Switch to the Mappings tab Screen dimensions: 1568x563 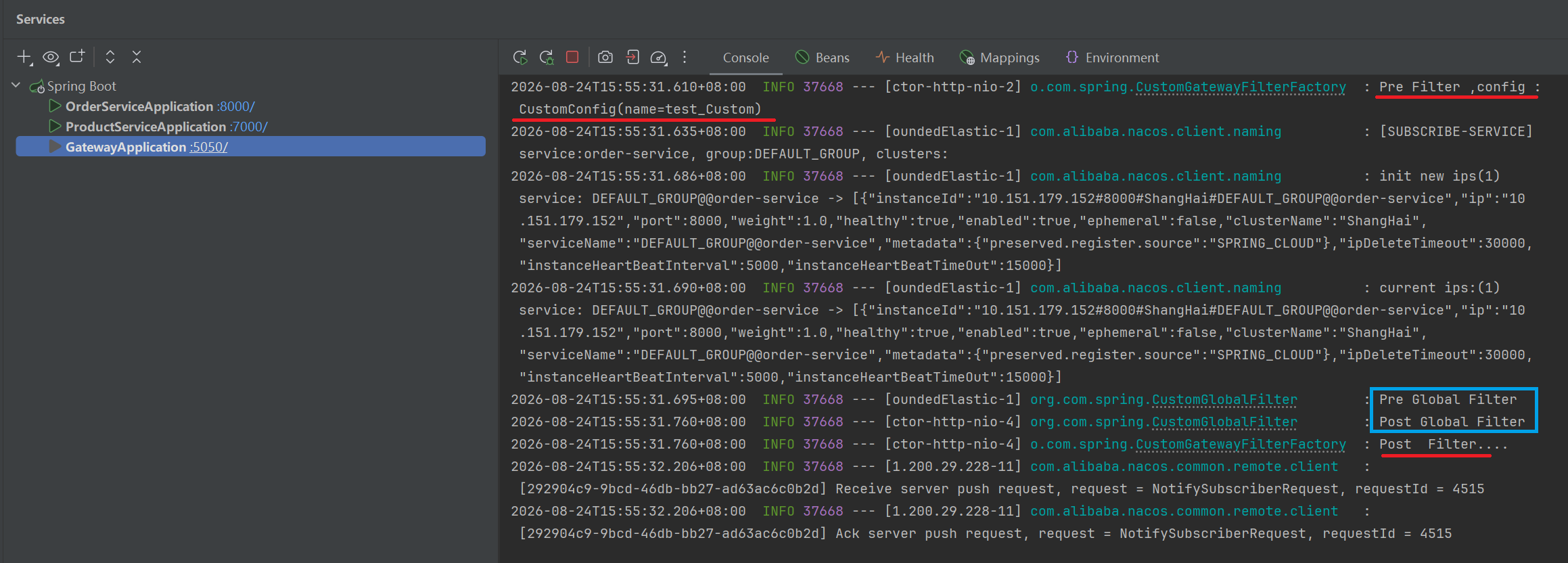(999, 58)
